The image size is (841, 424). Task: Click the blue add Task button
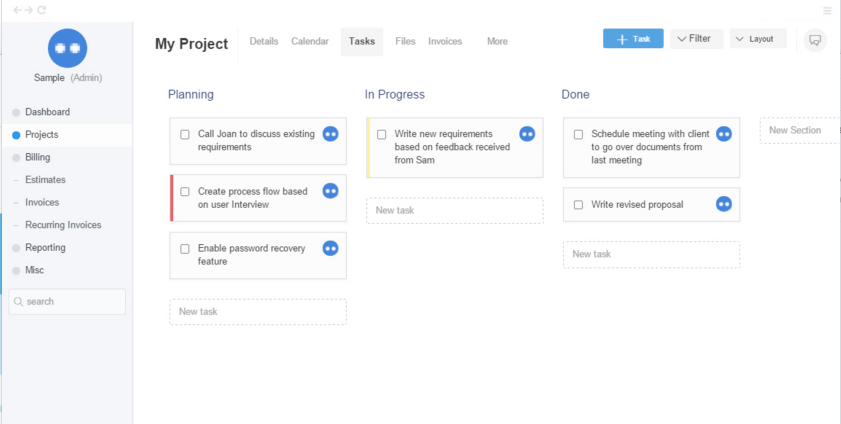[633, 39]
